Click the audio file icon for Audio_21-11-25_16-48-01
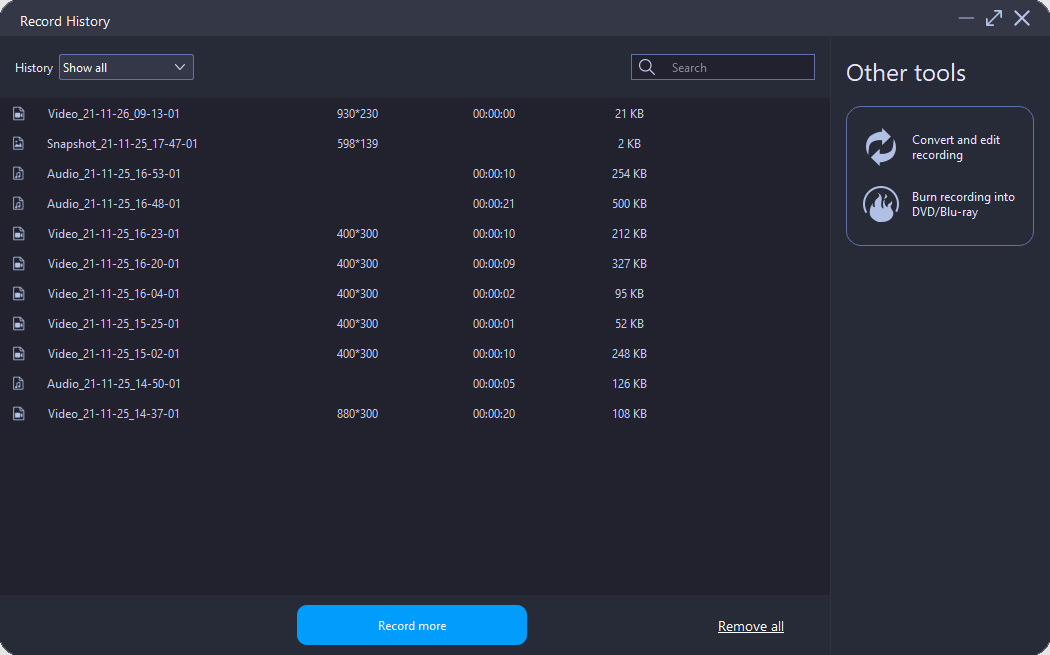Image resolution: width=1050 pixels, height=655 pixels. 19,204
